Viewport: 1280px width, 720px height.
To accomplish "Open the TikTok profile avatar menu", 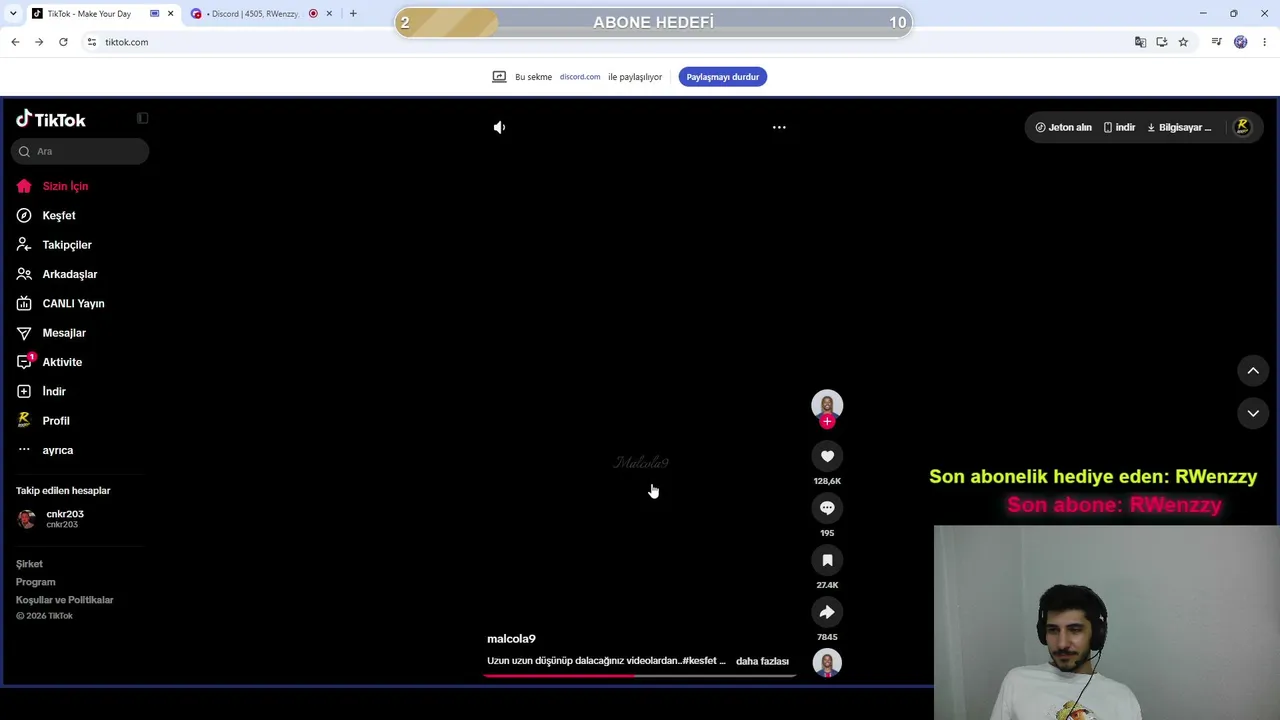I will click(x=1242, y=127).
